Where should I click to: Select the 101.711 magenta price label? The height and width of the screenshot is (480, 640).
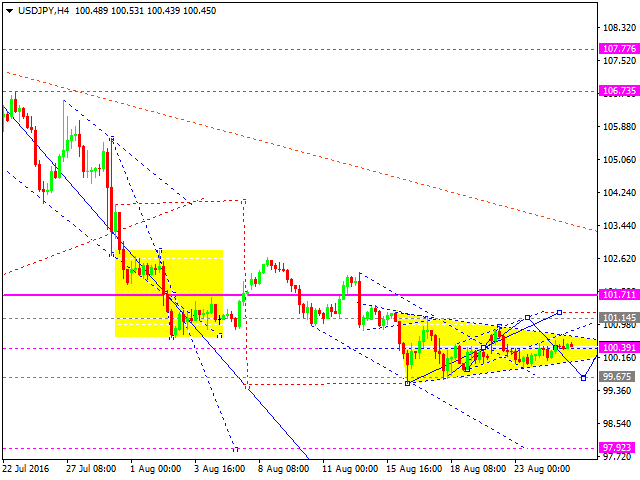pos(619,294)
